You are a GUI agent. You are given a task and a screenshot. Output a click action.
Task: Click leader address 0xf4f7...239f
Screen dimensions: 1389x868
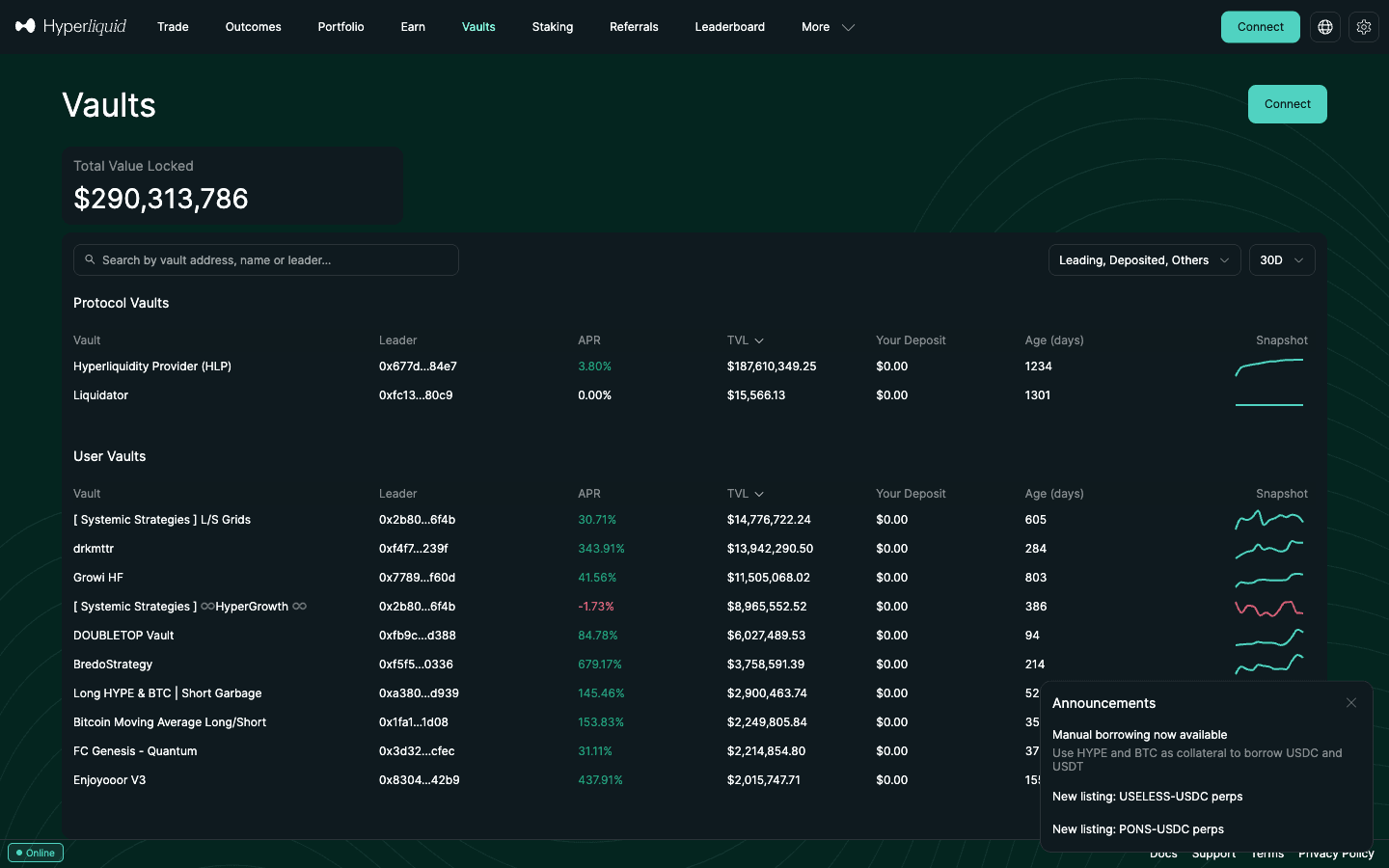click(x=414, y=549)
